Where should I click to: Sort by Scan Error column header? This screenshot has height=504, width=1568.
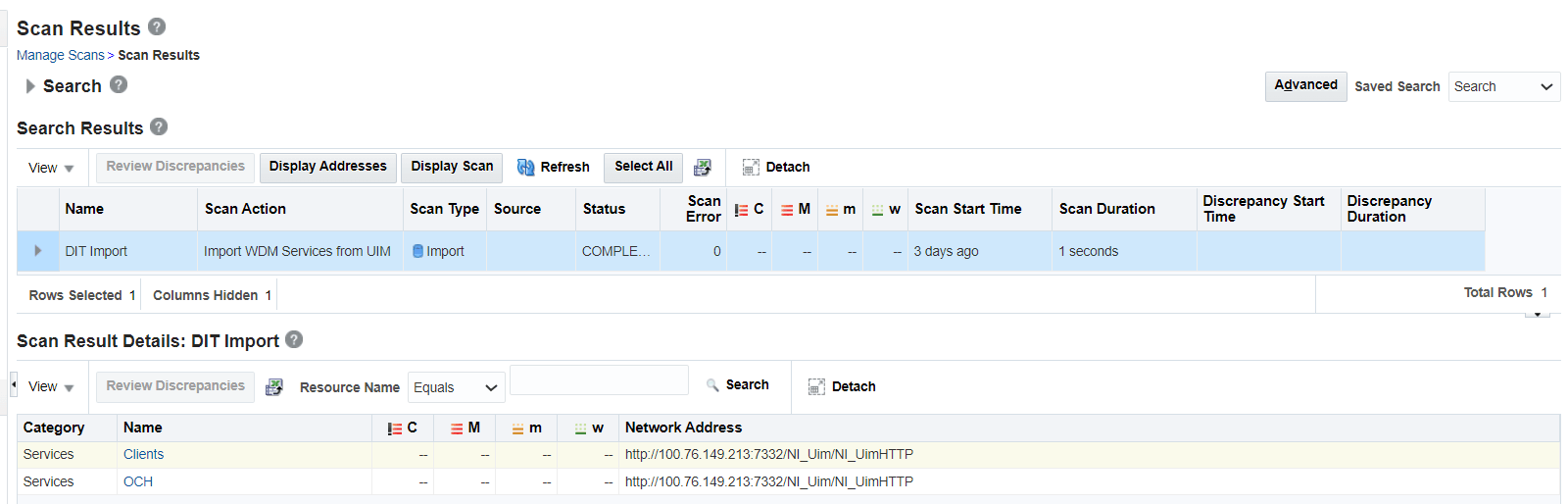(694, 209)
